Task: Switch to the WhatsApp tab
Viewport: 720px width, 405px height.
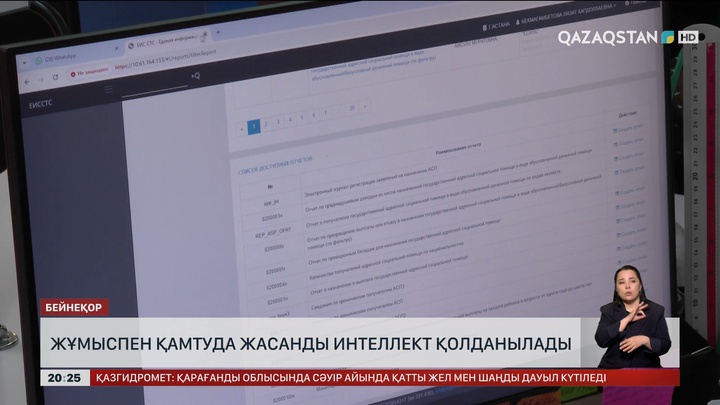Action: coord(62,57)
